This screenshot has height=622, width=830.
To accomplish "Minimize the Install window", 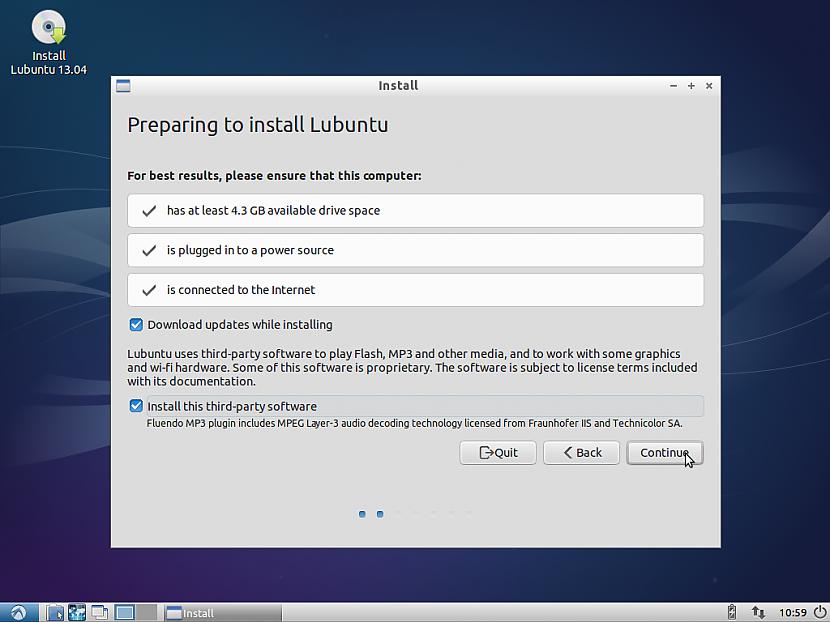I will [673, 86].
